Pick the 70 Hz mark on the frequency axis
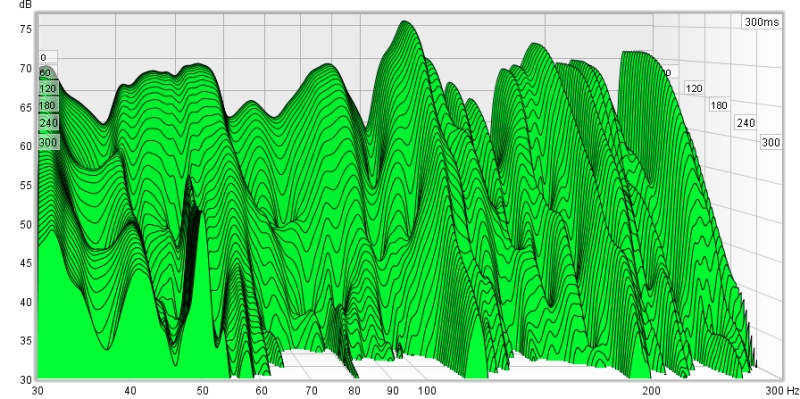The image size is (800, 399). 311,391
